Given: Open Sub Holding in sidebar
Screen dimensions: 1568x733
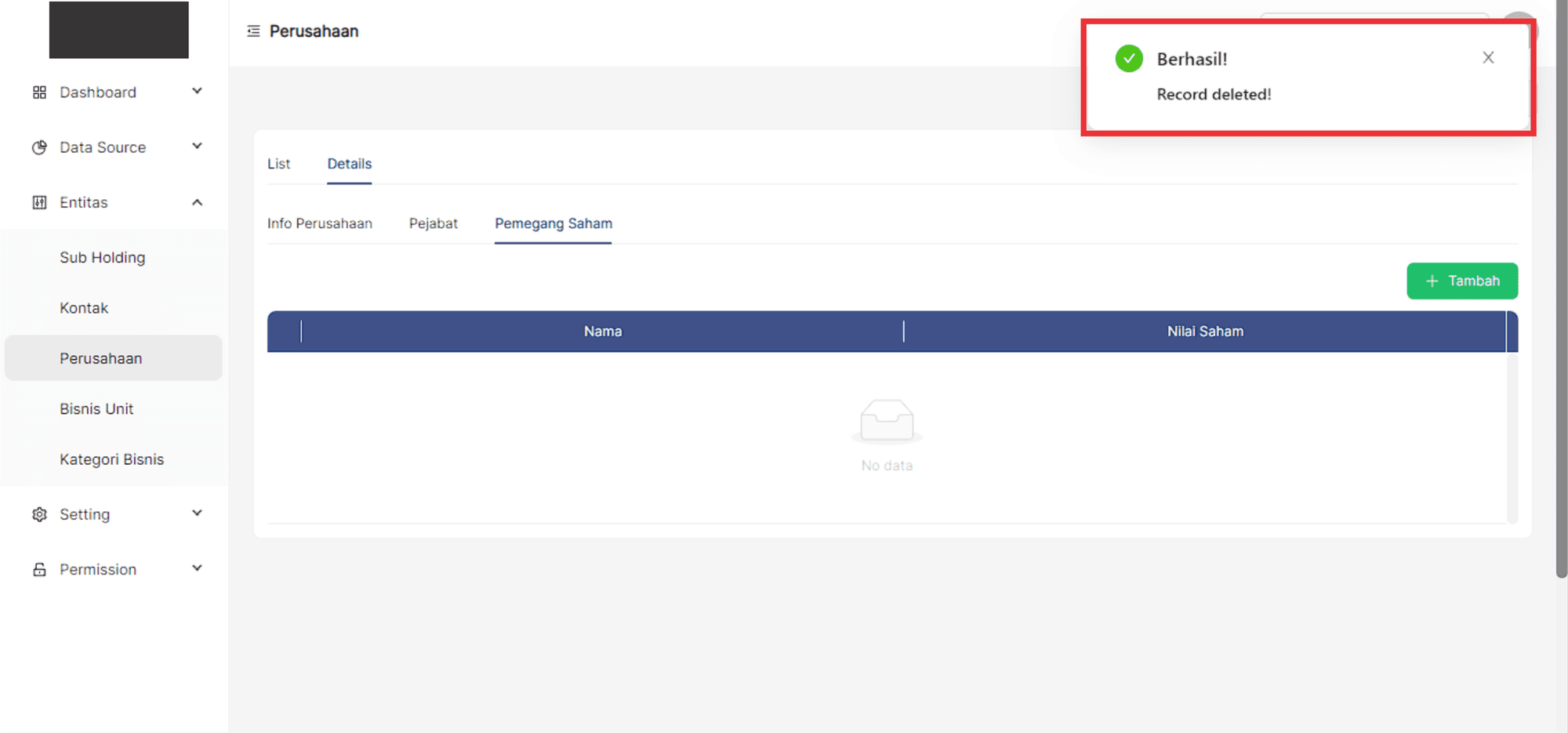Looking at the screenshot, I should pyautogui.click(x=102, y=258).
